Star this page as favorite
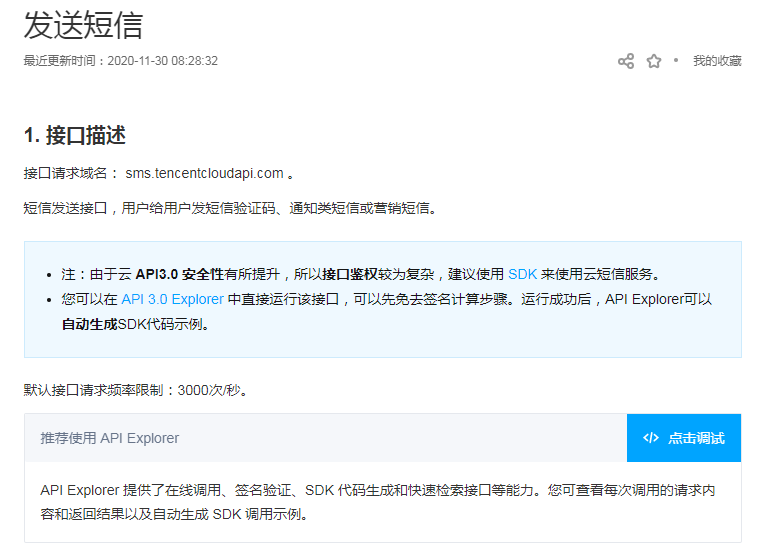762x548 pixels. [x=654, y=61]
